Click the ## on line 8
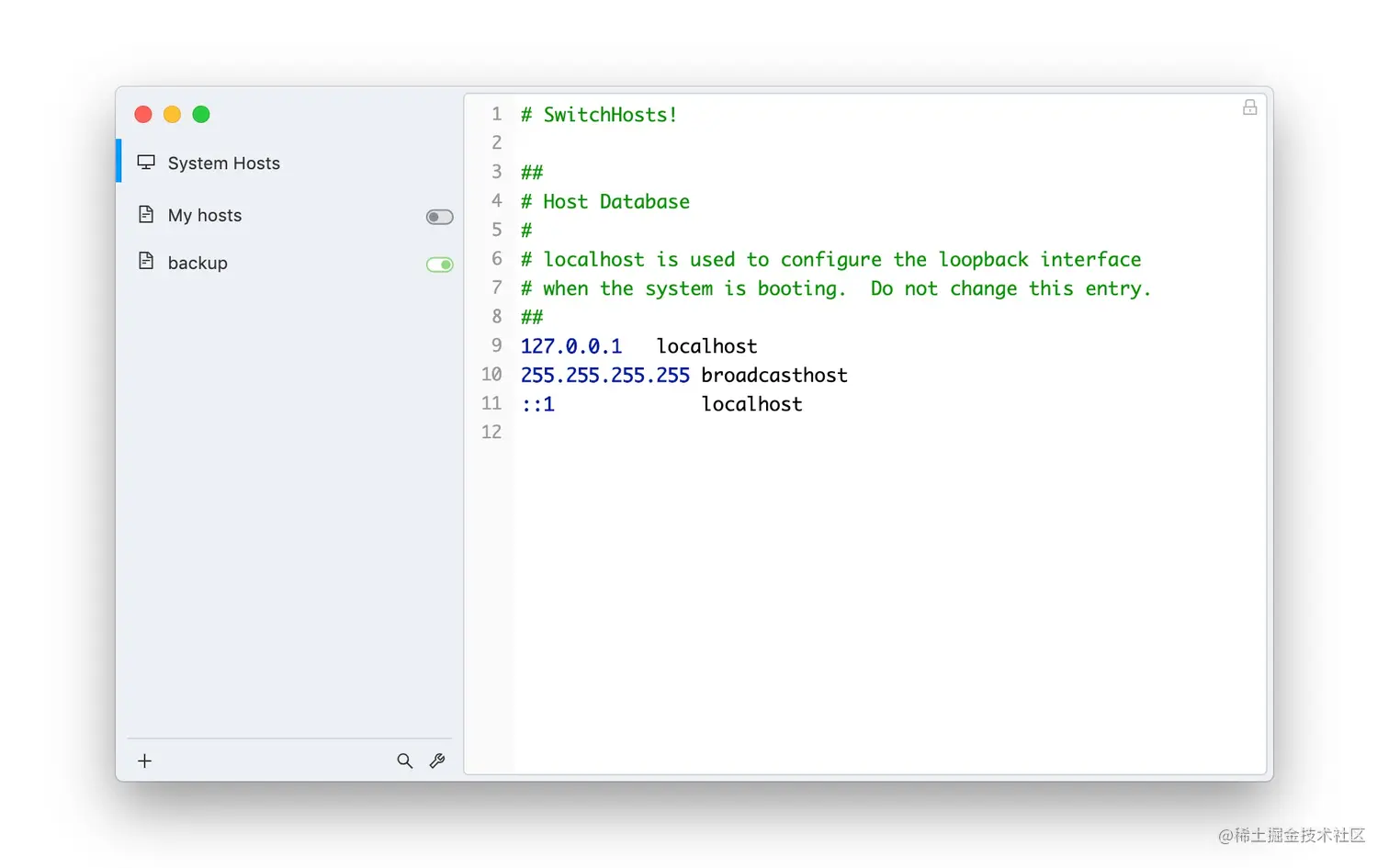1389x868 pixels. click(x=532, y=317)
